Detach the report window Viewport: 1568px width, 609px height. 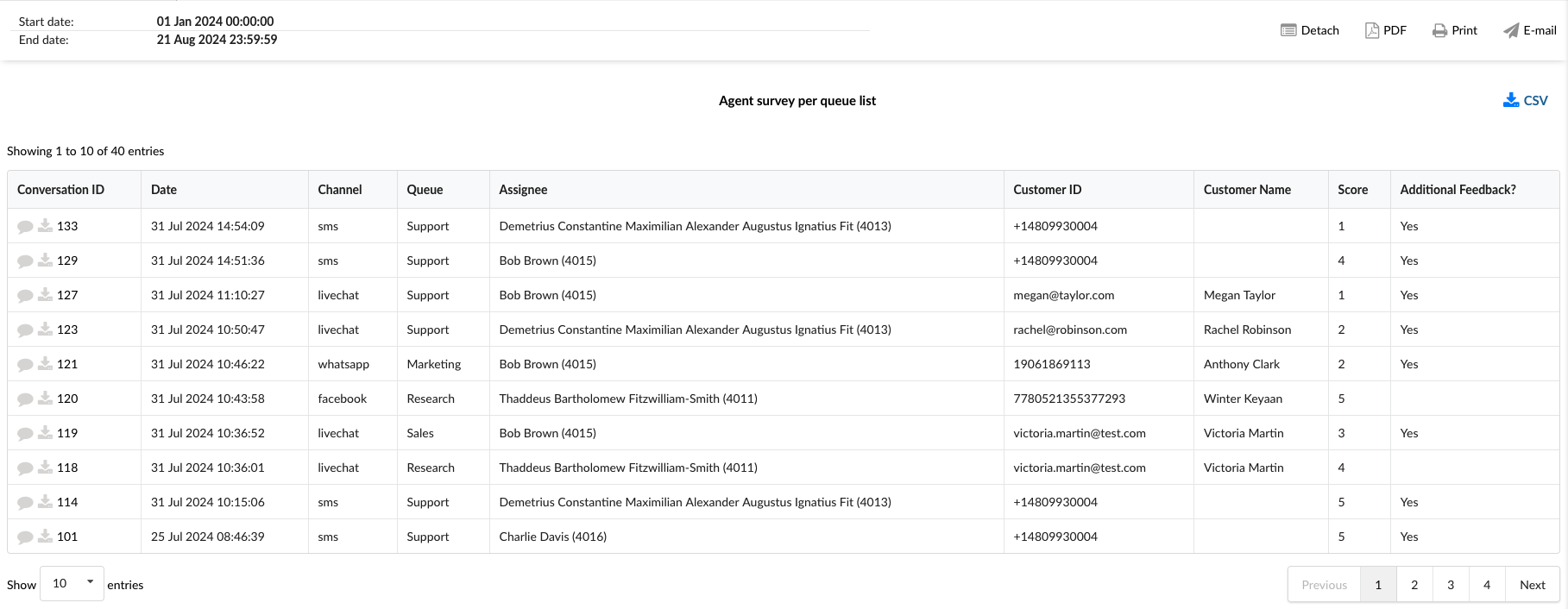[x=1310, y=30]
